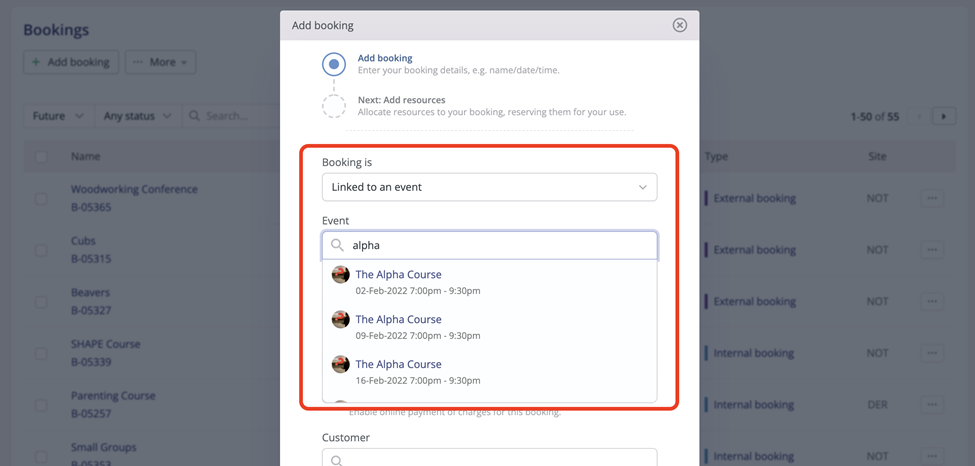Expand the Any status filter
Viewport: 975px width, 466px height.
click(x=137, y=116)
